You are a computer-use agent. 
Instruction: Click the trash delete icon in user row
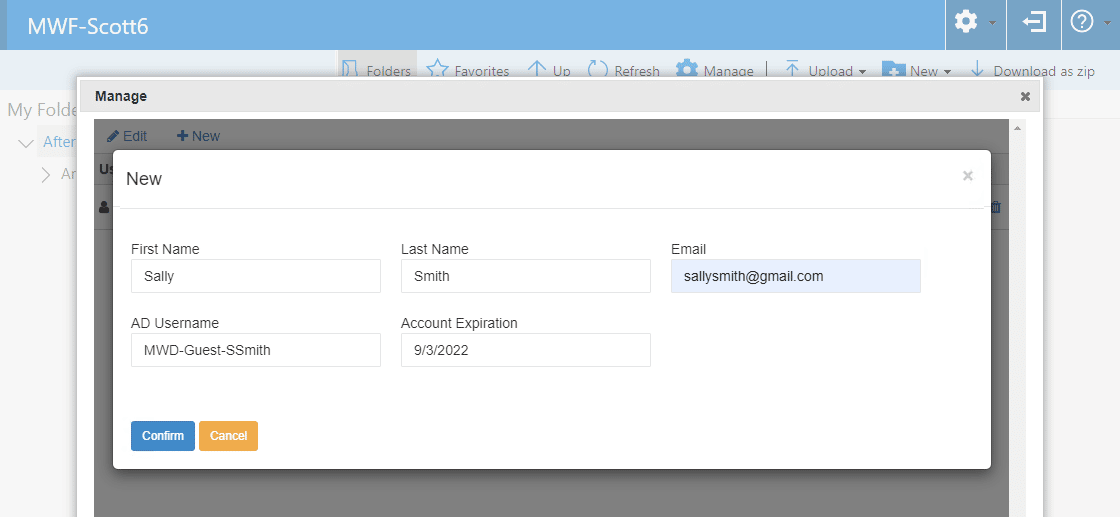pos(995,207)
